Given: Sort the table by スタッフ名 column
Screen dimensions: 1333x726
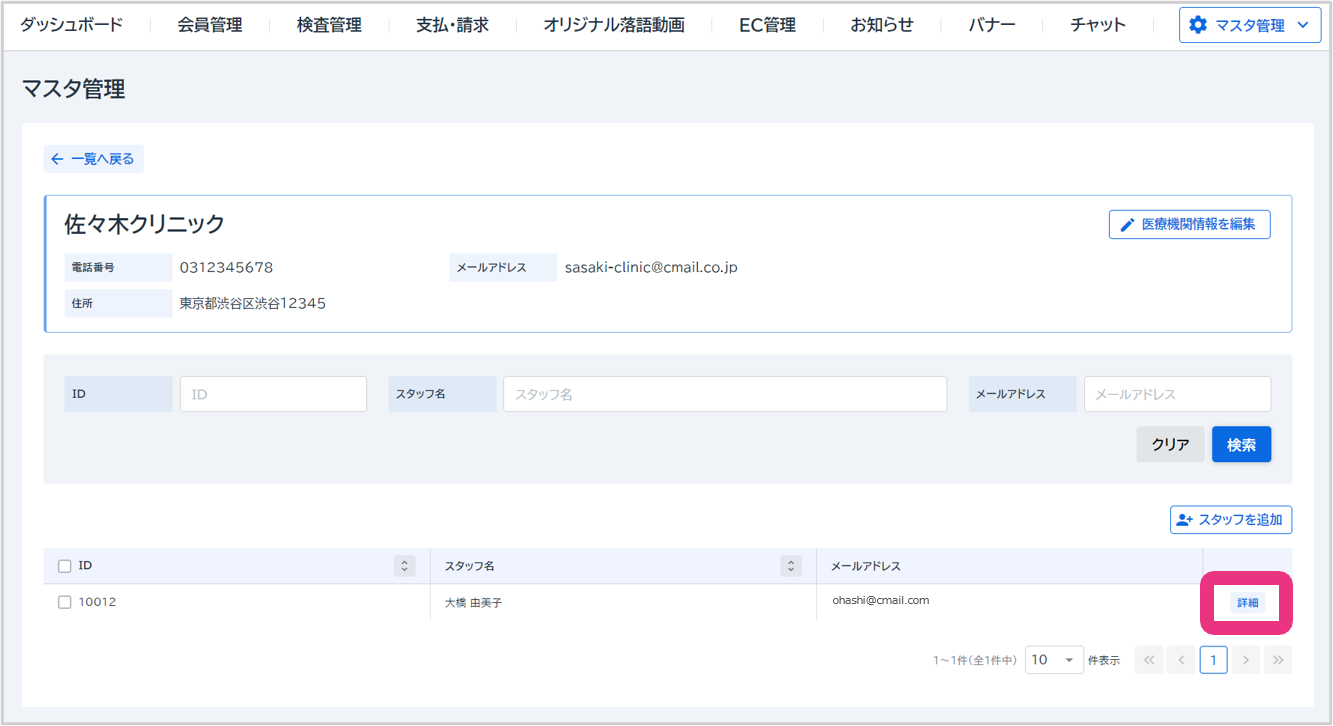Looking at the screenshot, I should point(791,566).
